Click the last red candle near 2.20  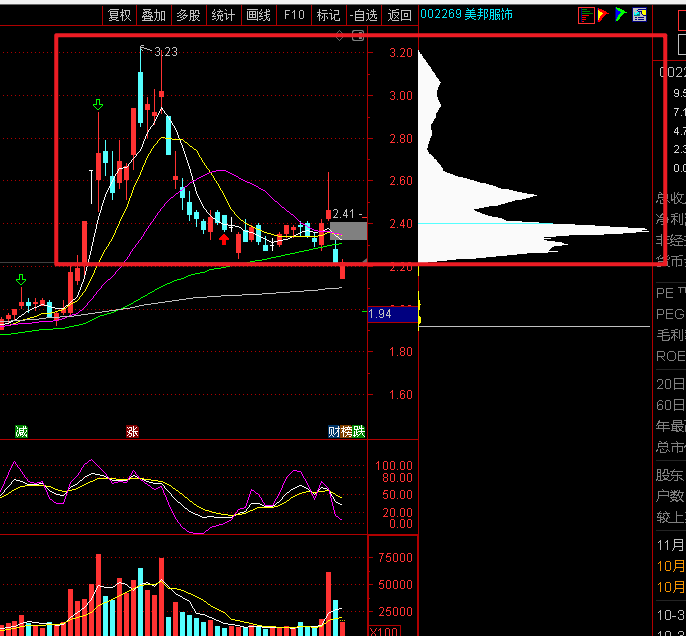pyautogui.click(x=343, y=272)
